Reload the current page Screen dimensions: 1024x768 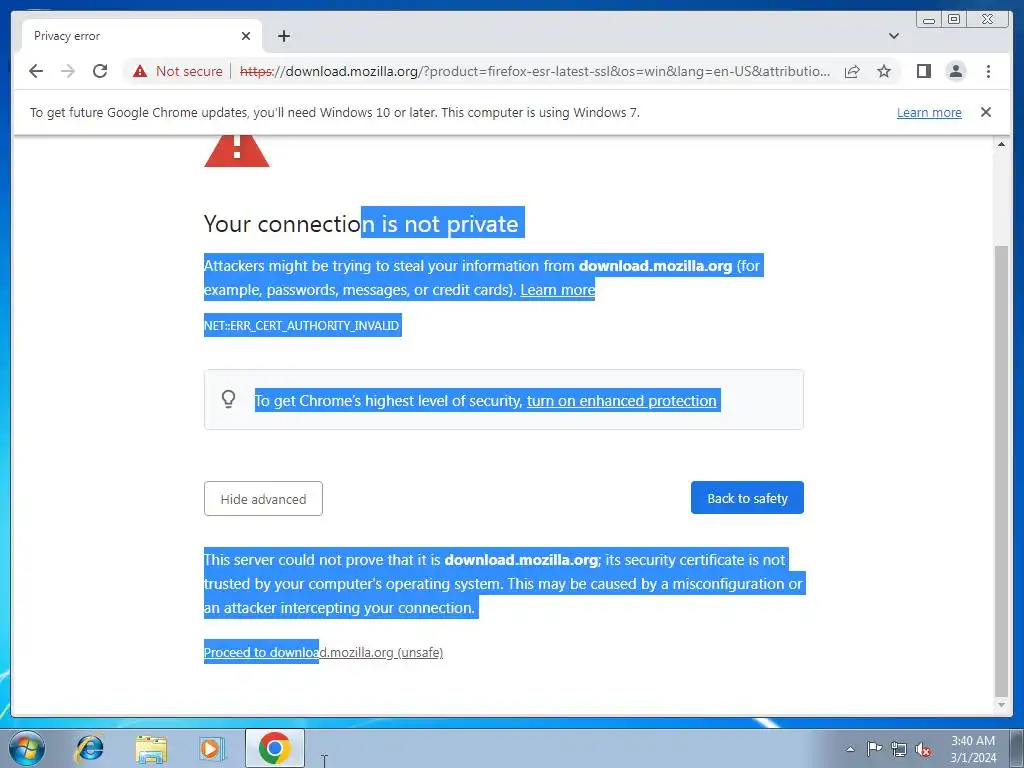click(100, 71)
